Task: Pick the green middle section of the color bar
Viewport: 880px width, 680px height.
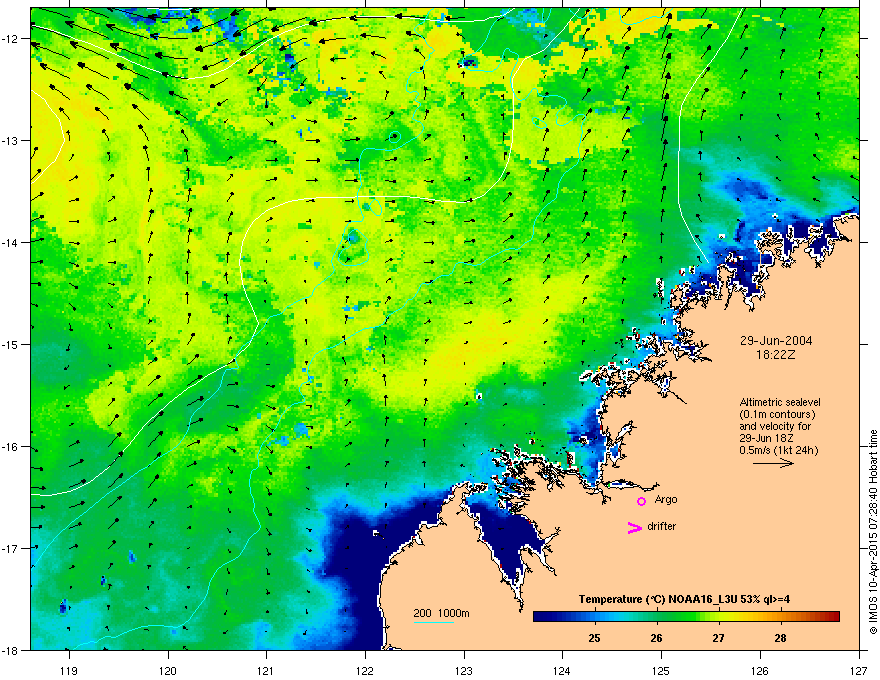Action: (680, 617)
